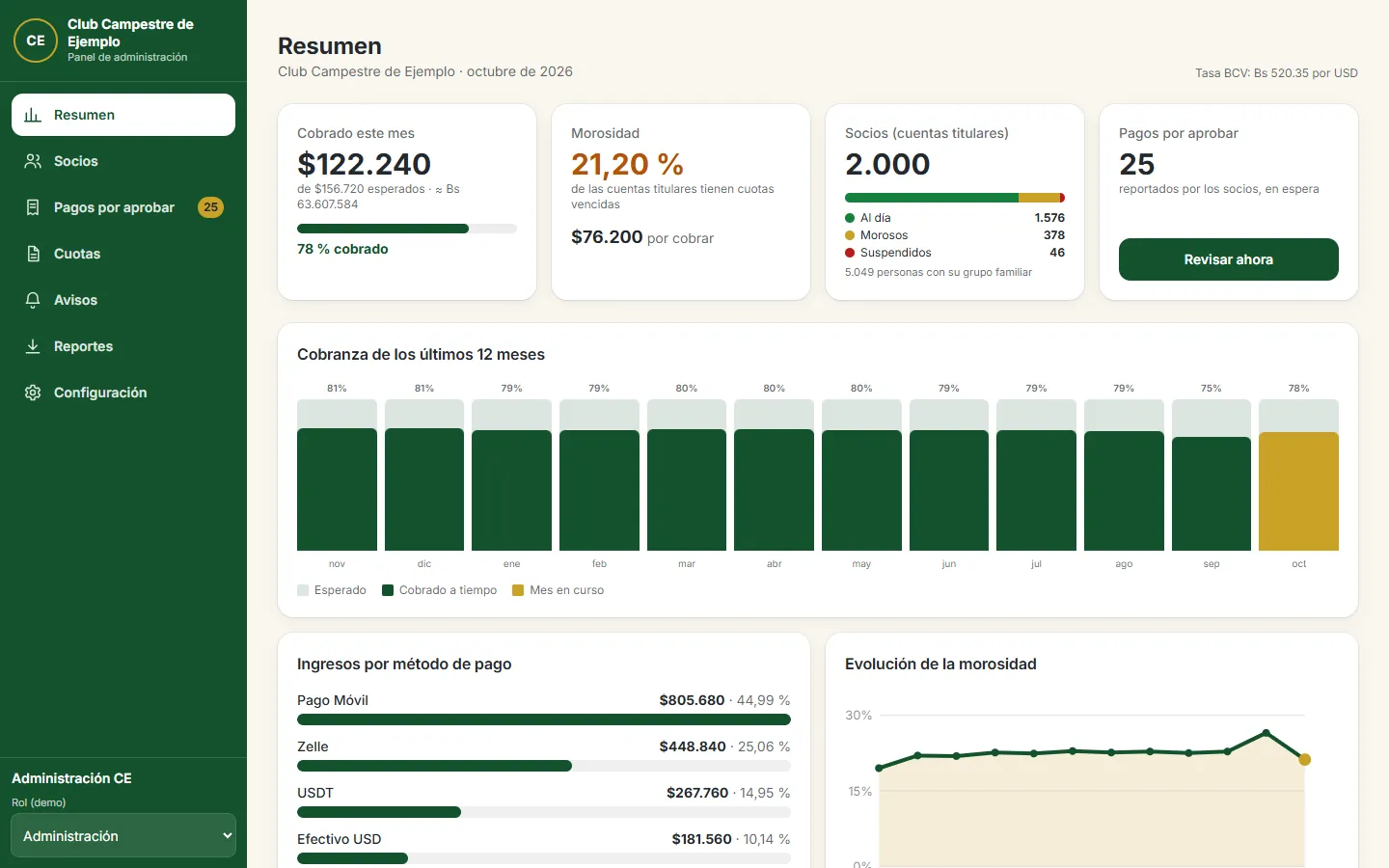Click the Tasa BCV exchange rate text
1389x868 pixels.
[x=1276, y=73]
